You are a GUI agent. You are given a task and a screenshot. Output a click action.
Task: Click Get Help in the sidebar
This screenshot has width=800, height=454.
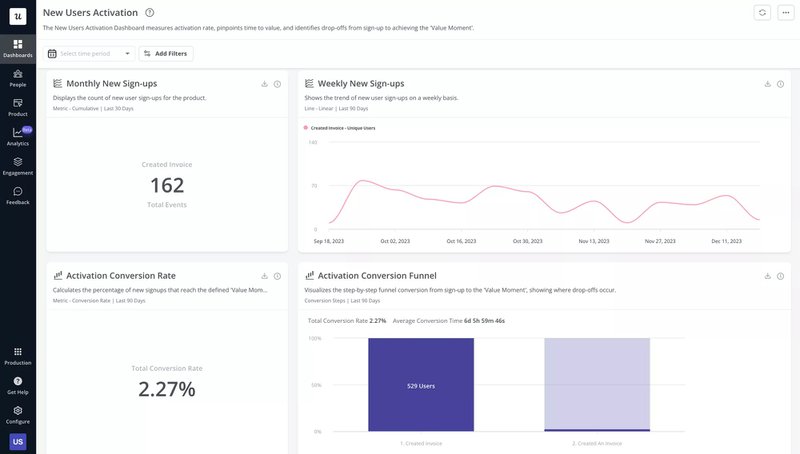pyautogui.click(x=17, y=385)
